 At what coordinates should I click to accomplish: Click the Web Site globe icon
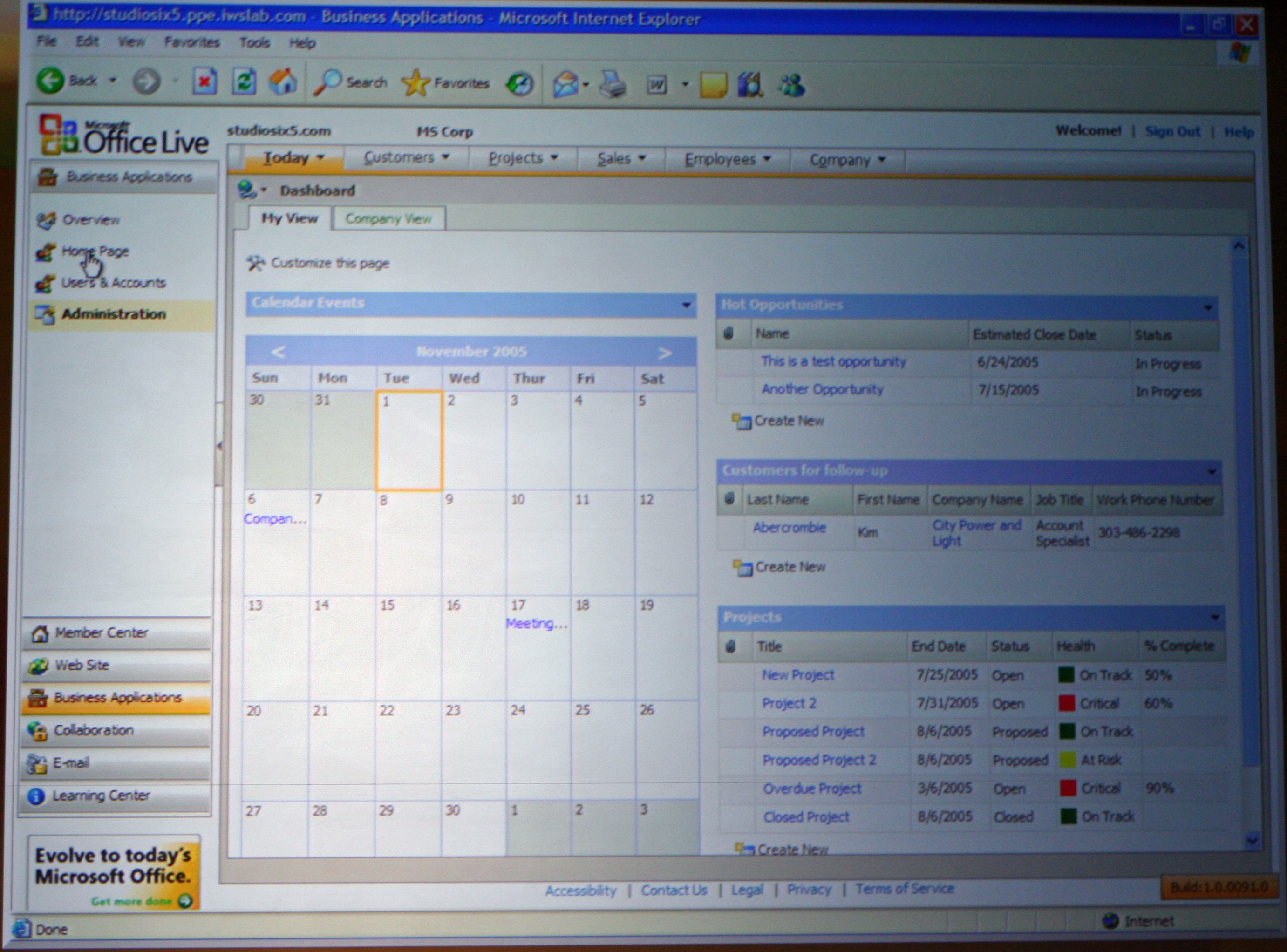38,666
